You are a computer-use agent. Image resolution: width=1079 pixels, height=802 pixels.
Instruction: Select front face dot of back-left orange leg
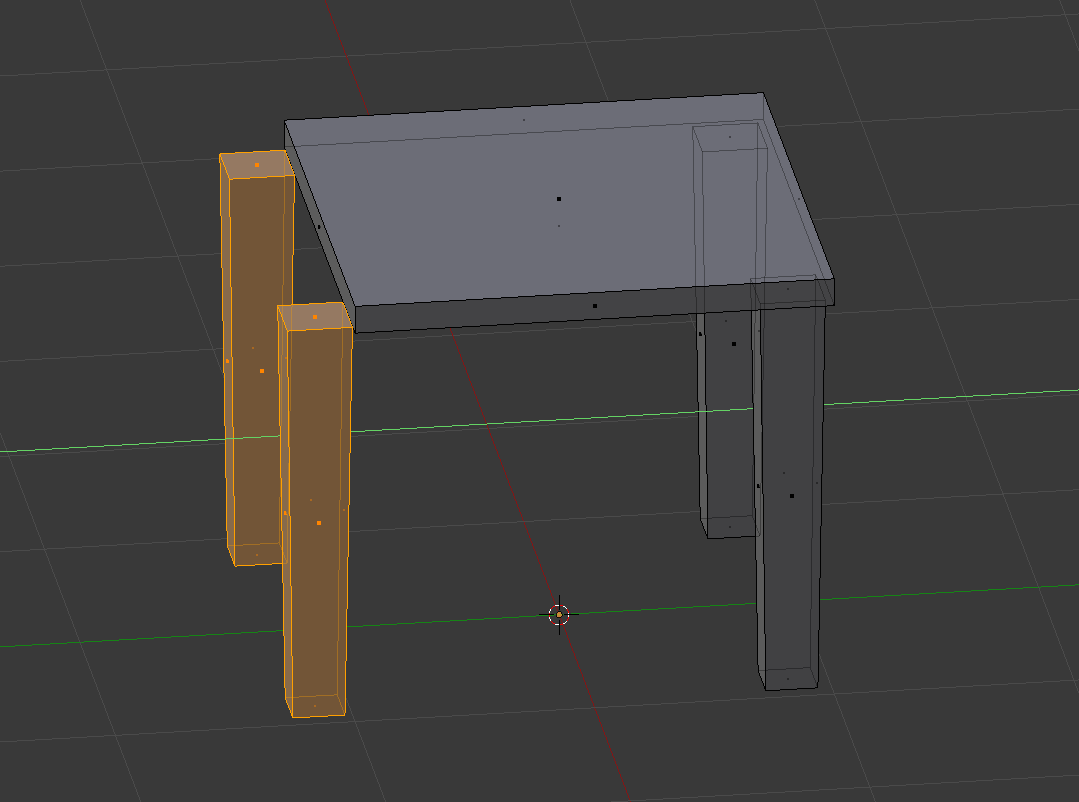pos(262,371)
